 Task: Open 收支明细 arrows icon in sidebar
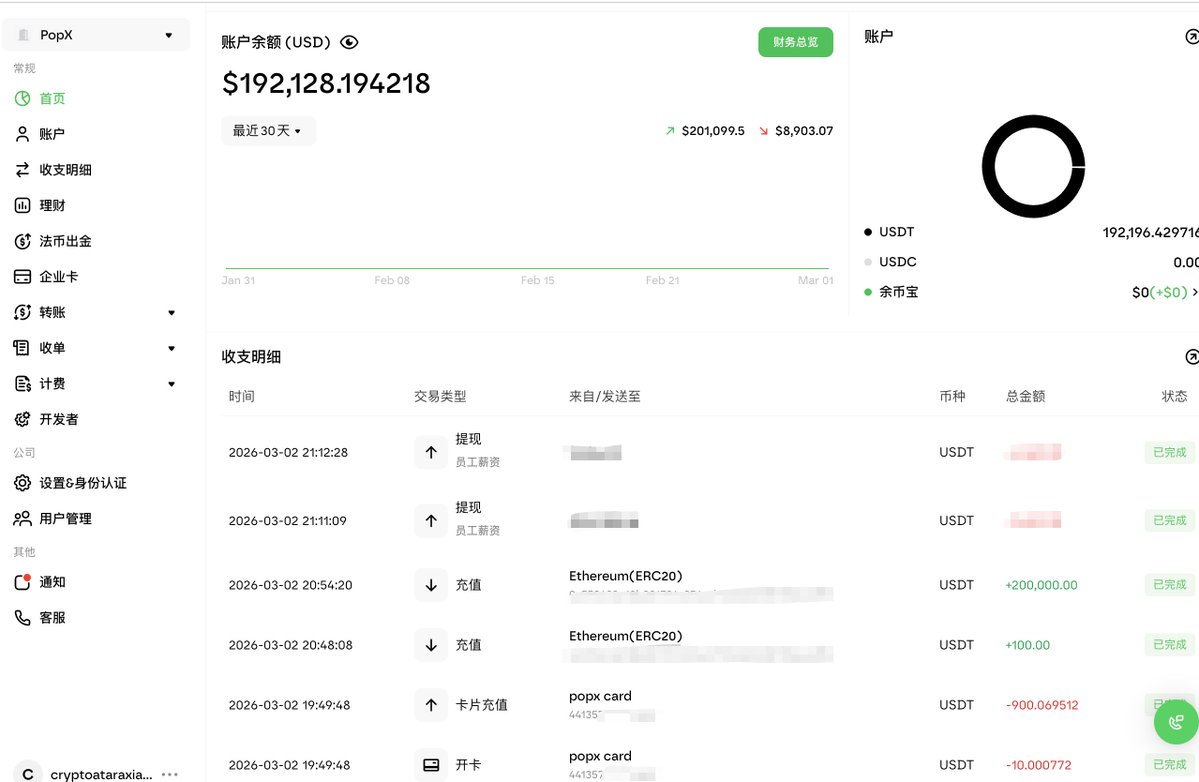(x=22, y=170)
